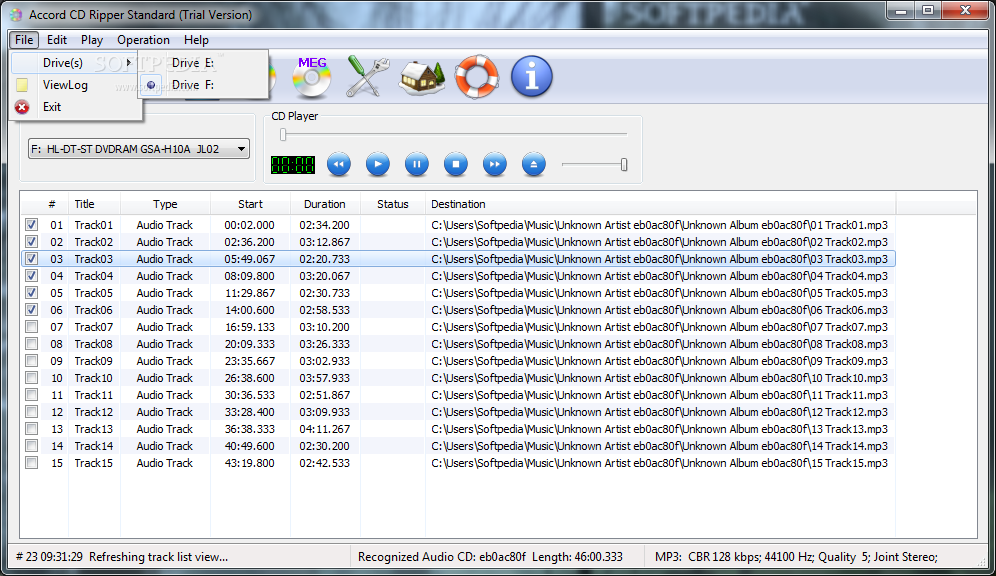This screenshot has height=576, width=996.
Task: Sort by the Type column header
Action: coord(165,204)
